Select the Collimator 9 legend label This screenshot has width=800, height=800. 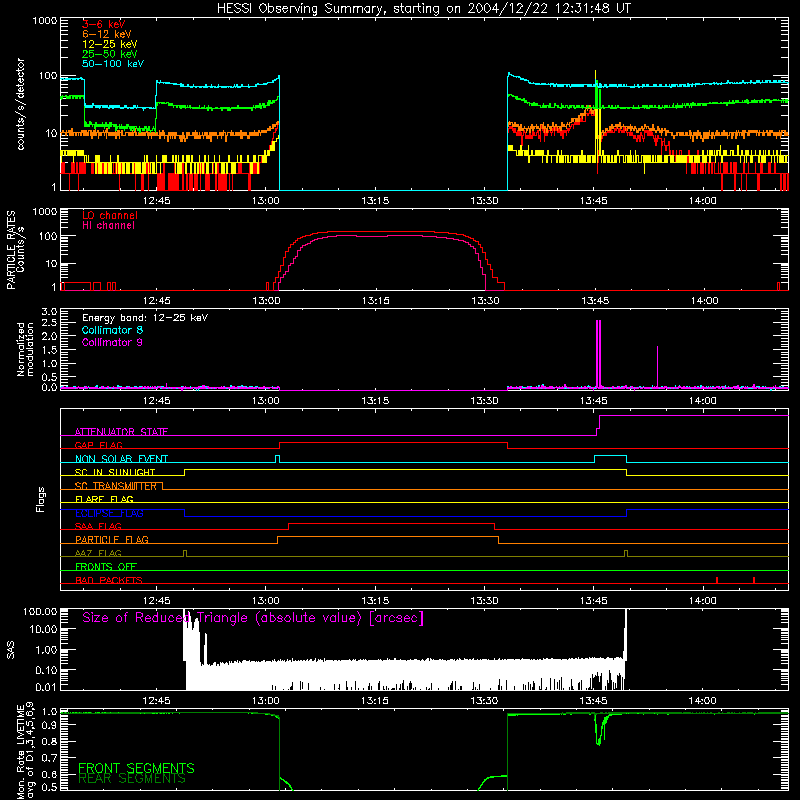pyautogui.click(x=112, y=342)
